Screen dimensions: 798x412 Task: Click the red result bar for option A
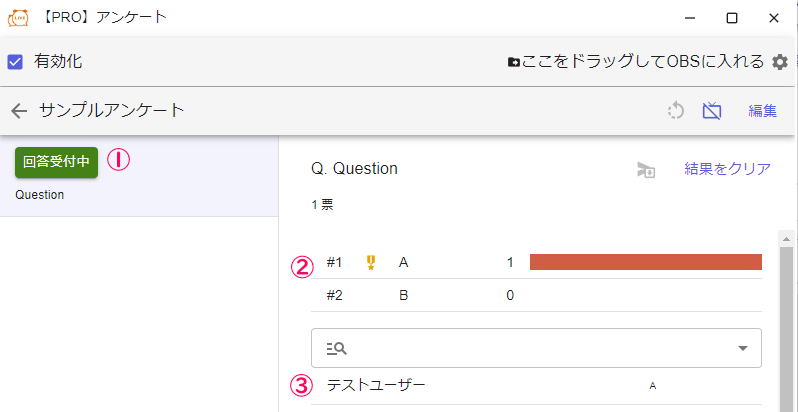click(645, 263)
